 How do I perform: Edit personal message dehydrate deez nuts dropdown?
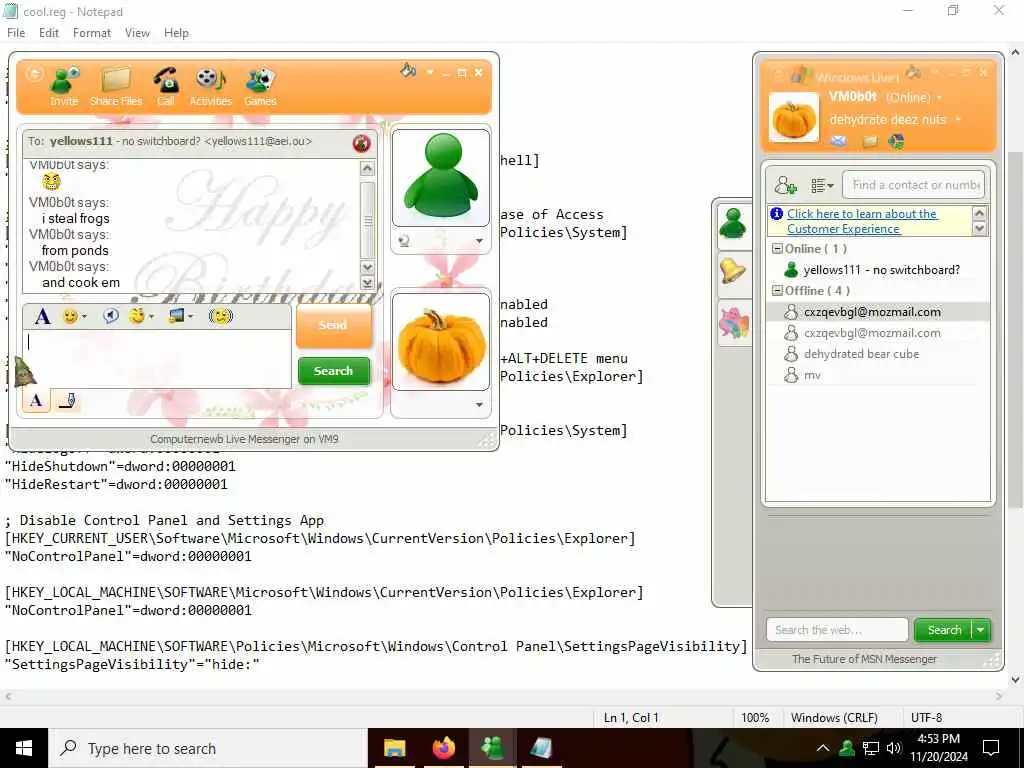click(958, 120)
